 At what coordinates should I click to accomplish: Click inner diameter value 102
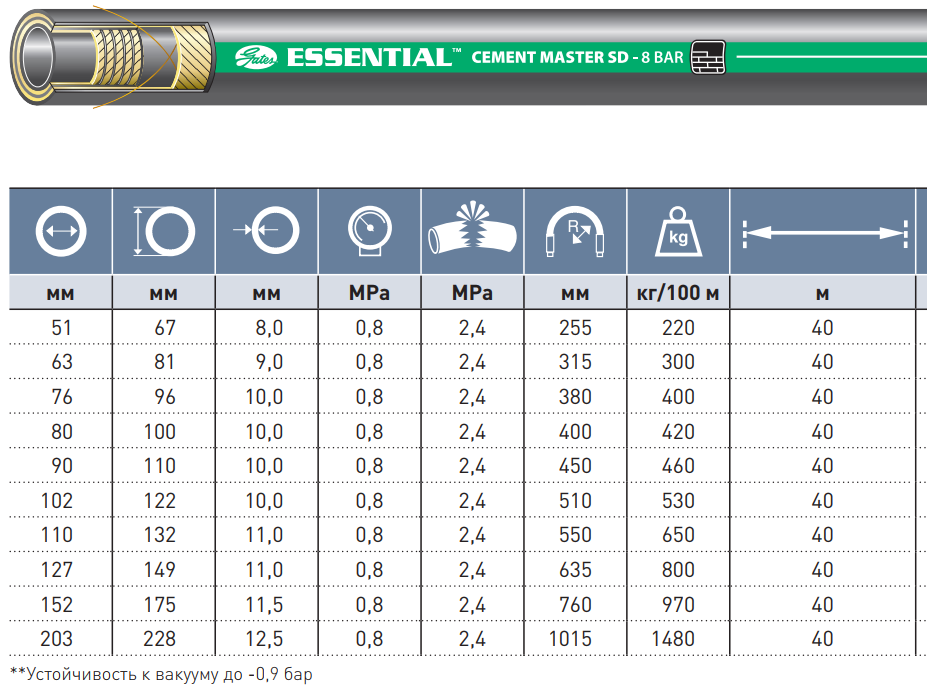tap(57, 501)
